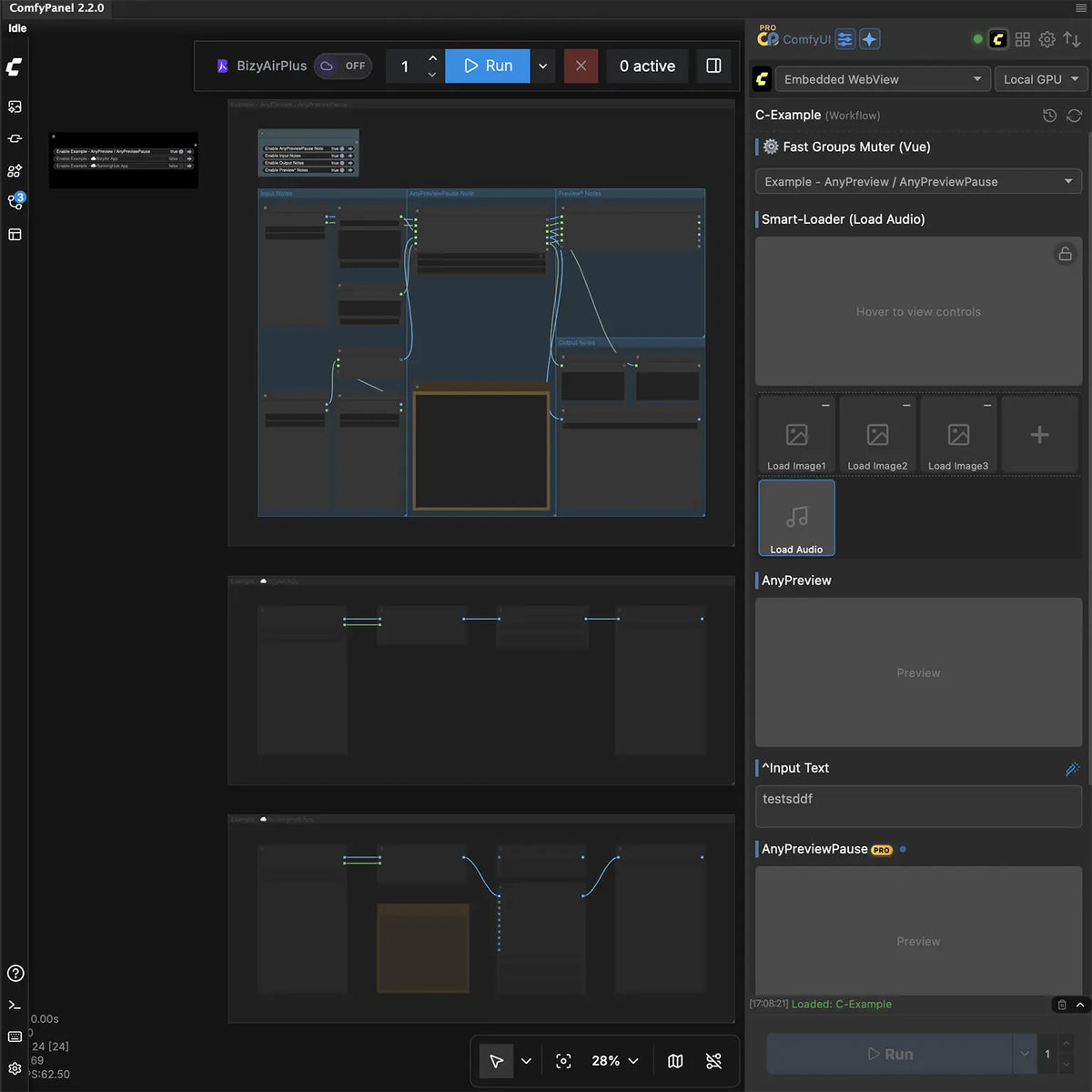Open the templates layout icon in sidebar

click(15, 235)
